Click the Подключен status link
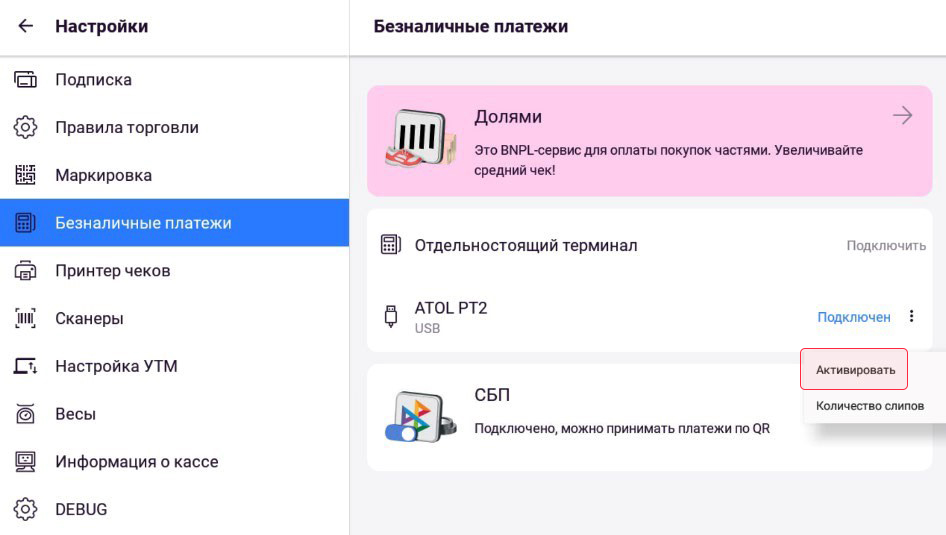946x535 pixels. (853, 317)
